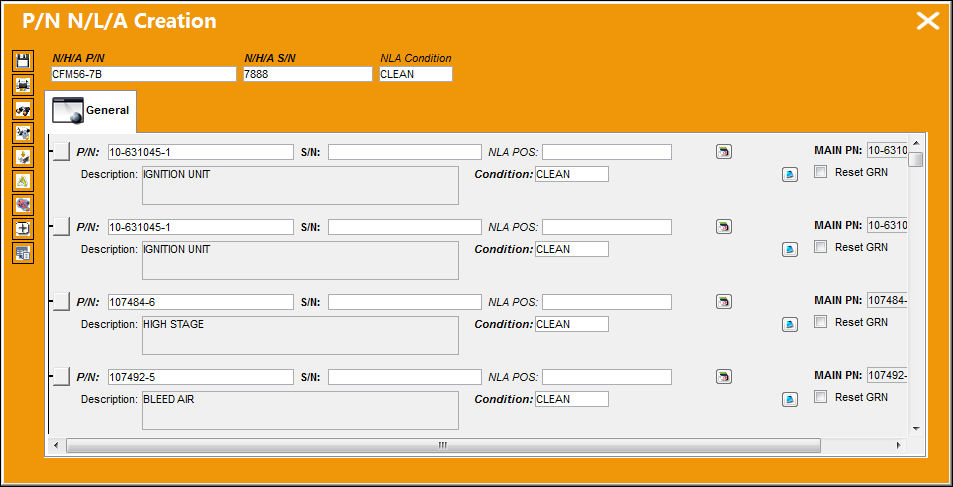Viewport: 953px width, 487px height.
Task: Click the N/H/A S/N field showing 7888
Action: 308,74
